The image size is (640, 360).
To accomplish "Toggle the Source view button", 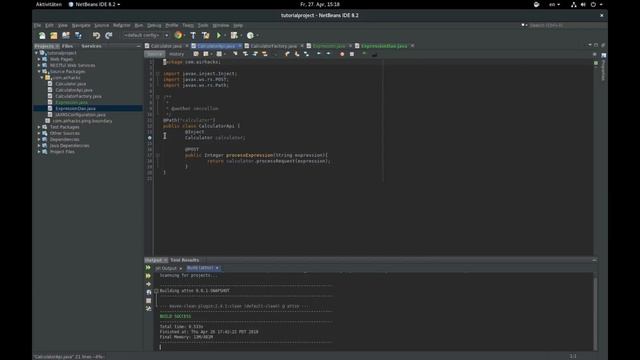I will 155,54.
